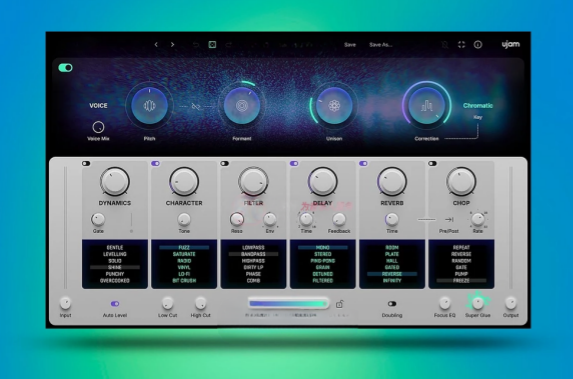Enable the Dynamics module switch
The image size is (573, 379).
point(86,163)
